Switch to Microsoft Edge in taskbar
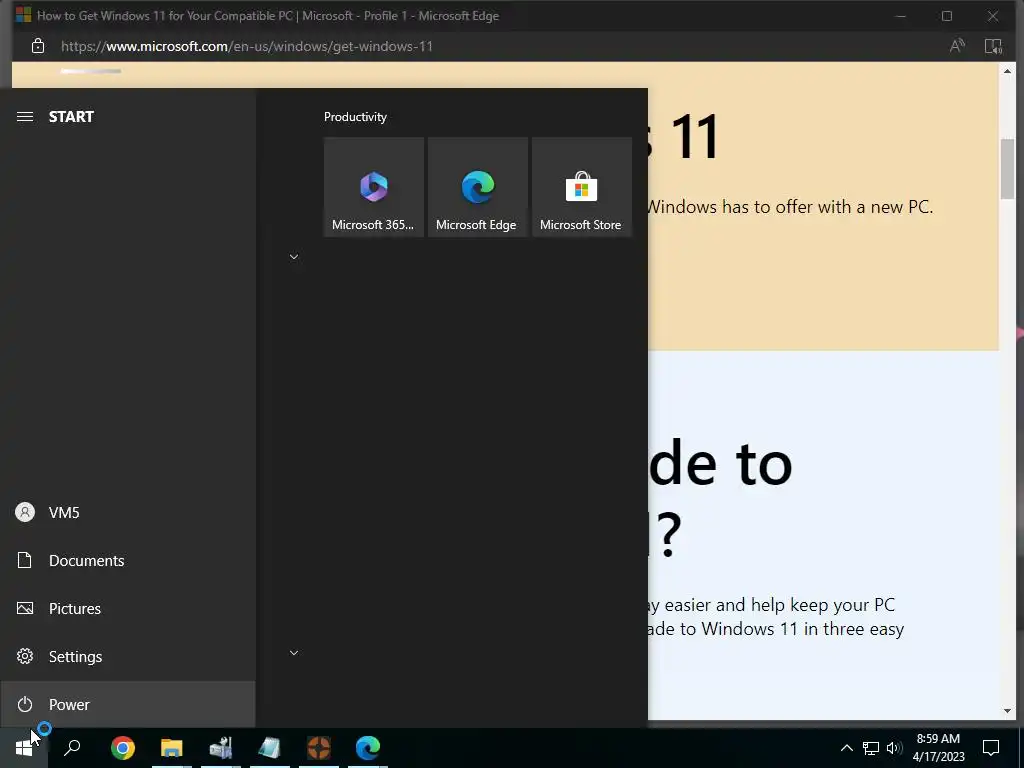 (x=368, y=748)
